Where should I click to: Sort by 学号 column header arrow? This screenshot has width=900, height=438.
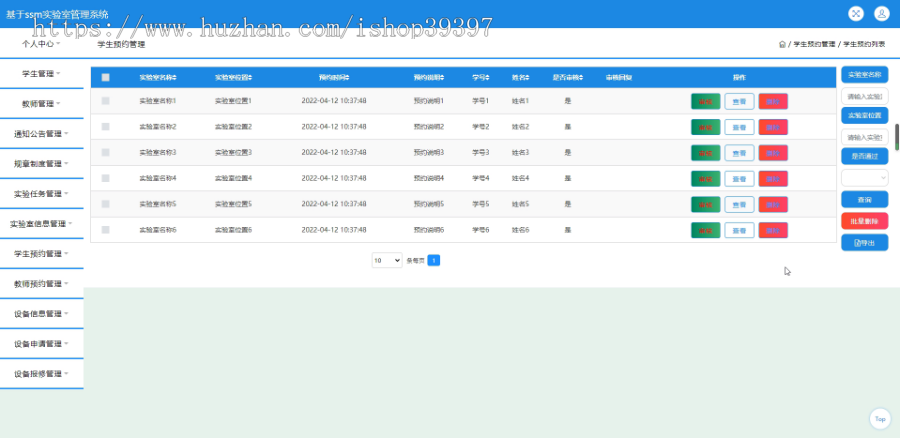(488, 77)
